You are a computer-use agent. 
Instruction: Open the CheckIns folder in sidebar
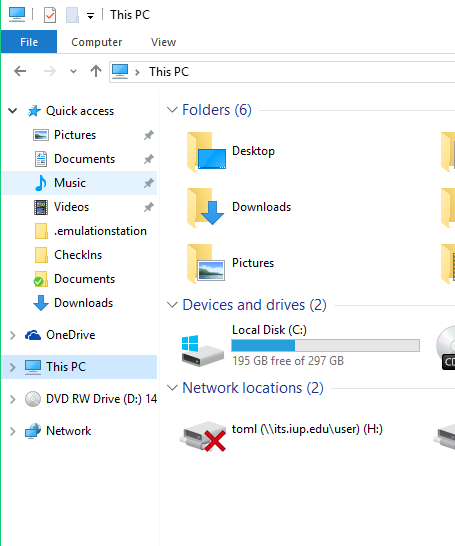point(78,255)
